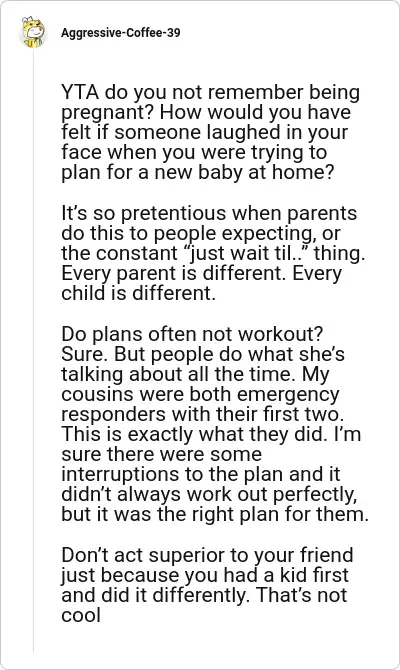Click the line 'responders with their first two.'

pyautogui.click(x=203, y=414)
